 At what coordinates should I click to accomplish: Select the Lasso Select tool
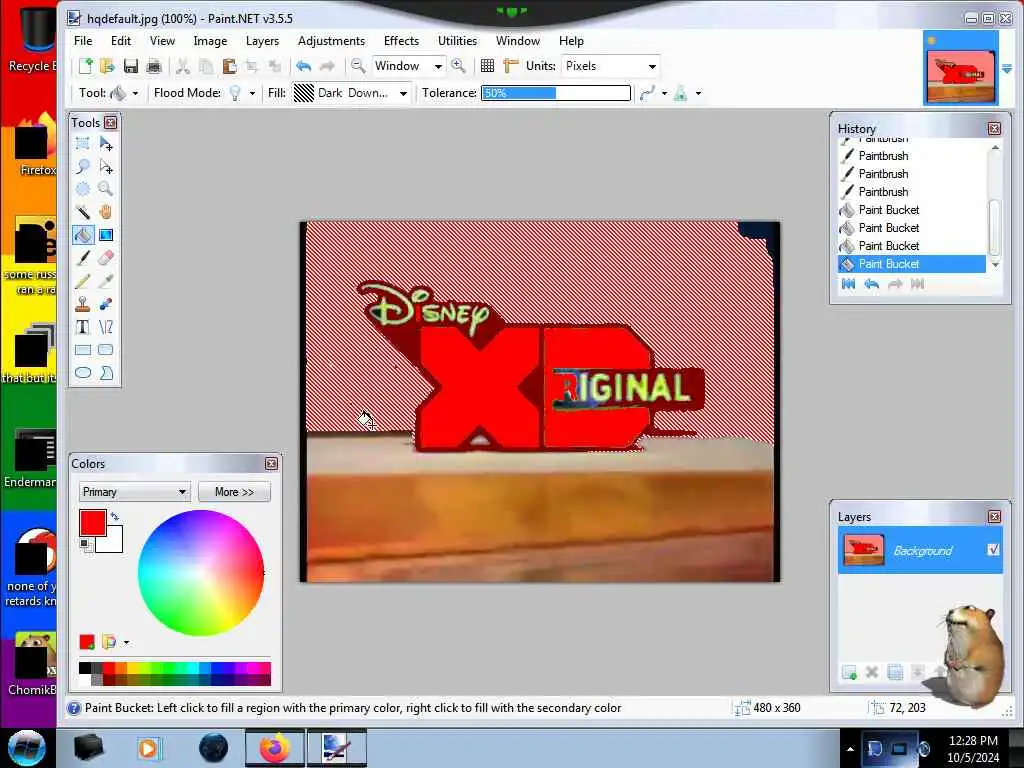click(x=83, y=167)
